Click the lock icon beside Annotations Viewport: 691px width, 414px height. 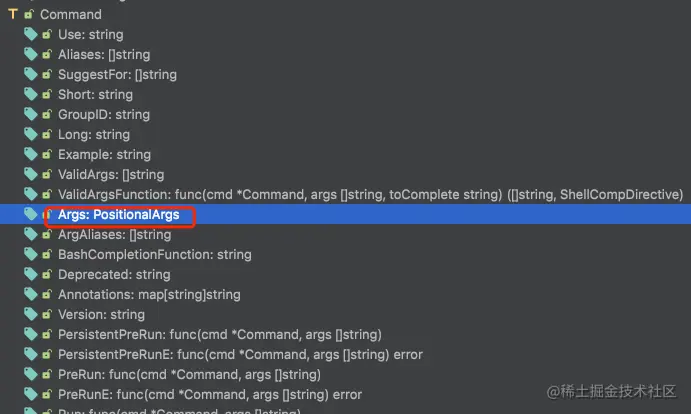click(x=47, y=295)
